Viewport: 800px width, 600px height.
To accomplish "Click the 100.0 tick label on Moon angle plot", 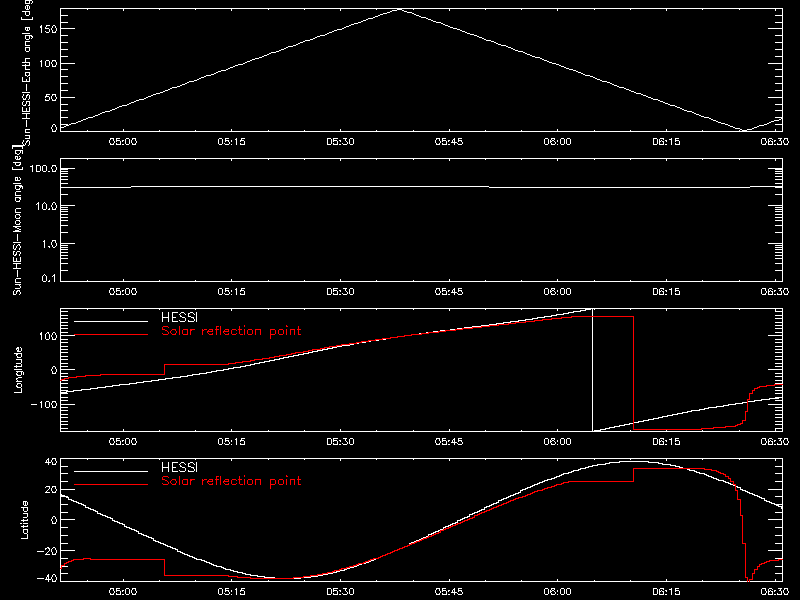I will [x=43, y=169].
